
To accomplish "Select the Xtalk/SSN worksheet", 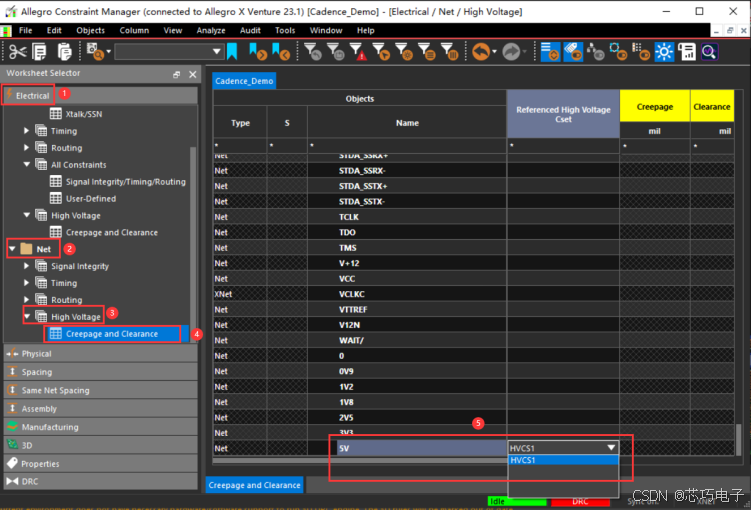I will (83, 114).
